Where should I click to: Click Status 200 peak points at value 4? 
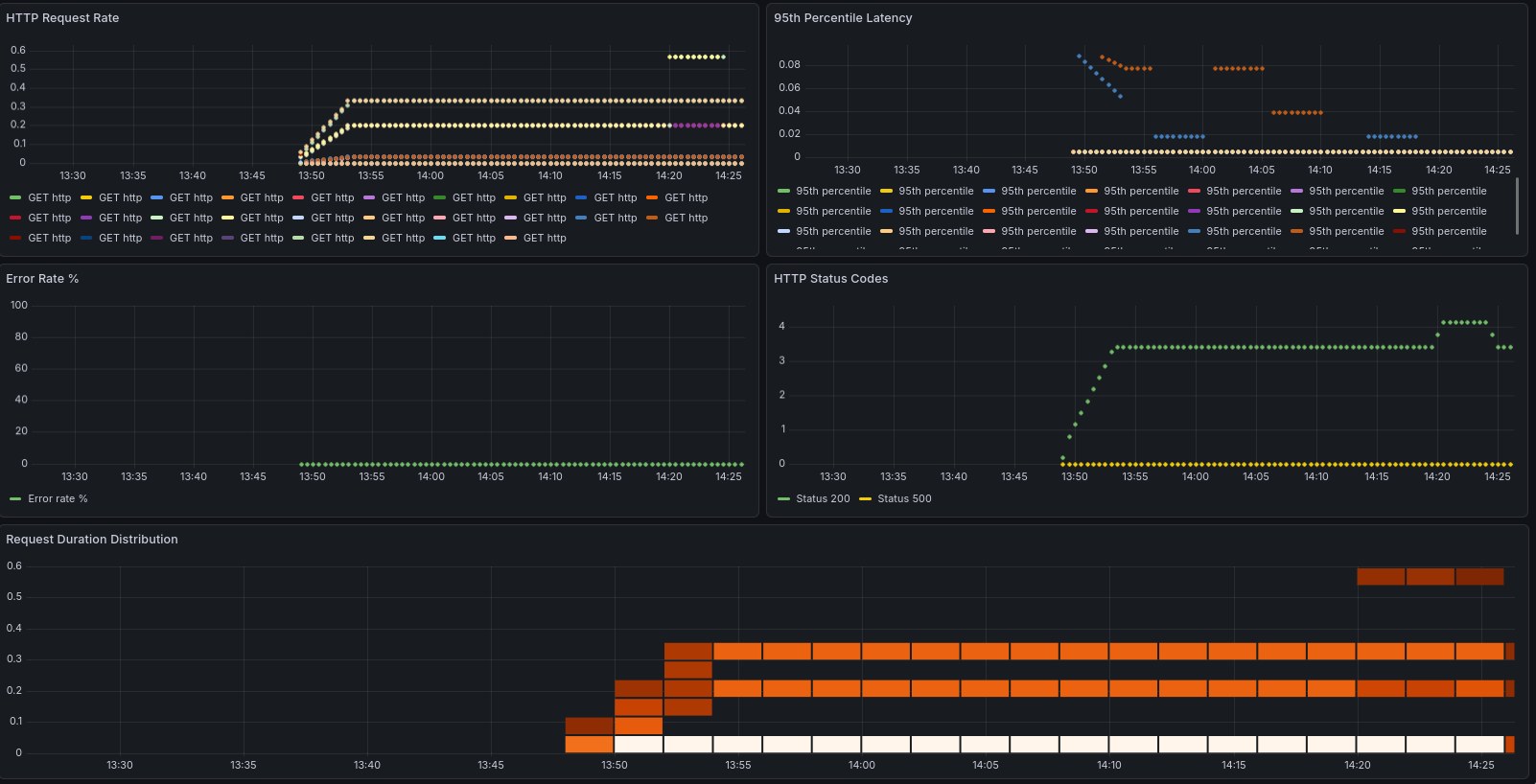point(1464,322)
